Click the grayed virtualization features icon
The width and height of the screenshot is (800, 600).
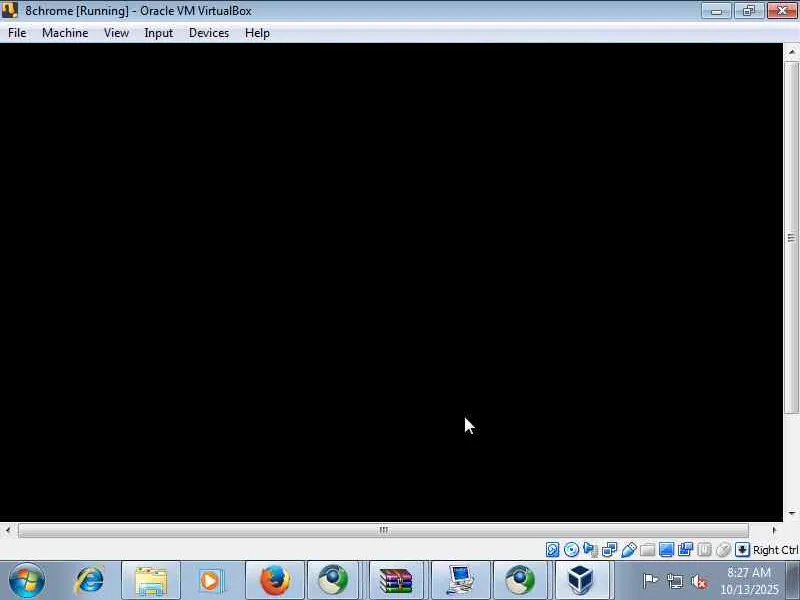(704, 549)
